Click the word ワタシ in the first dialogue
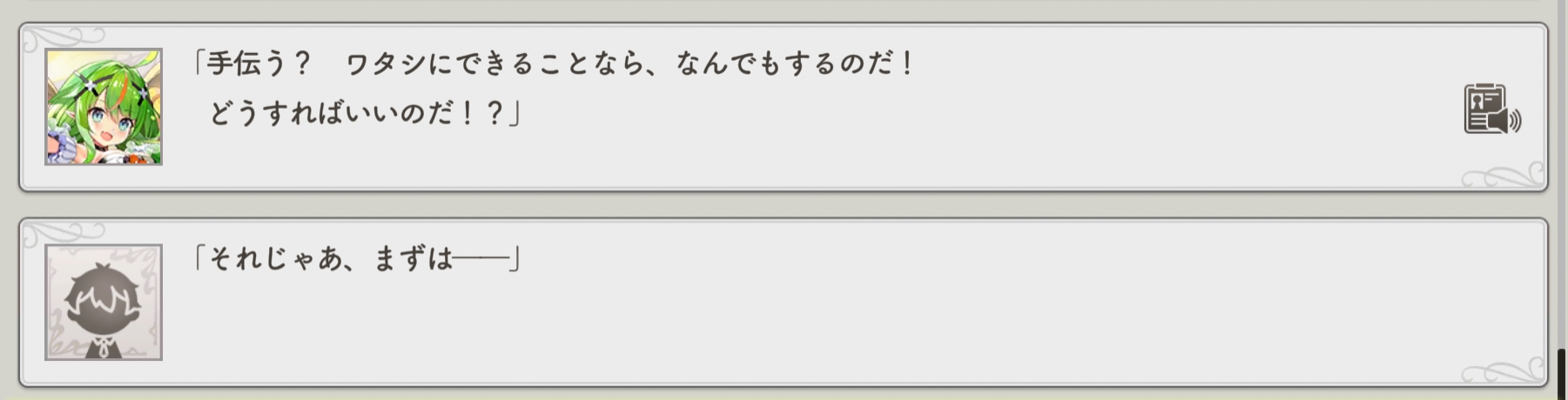 (x=386, y=64)
